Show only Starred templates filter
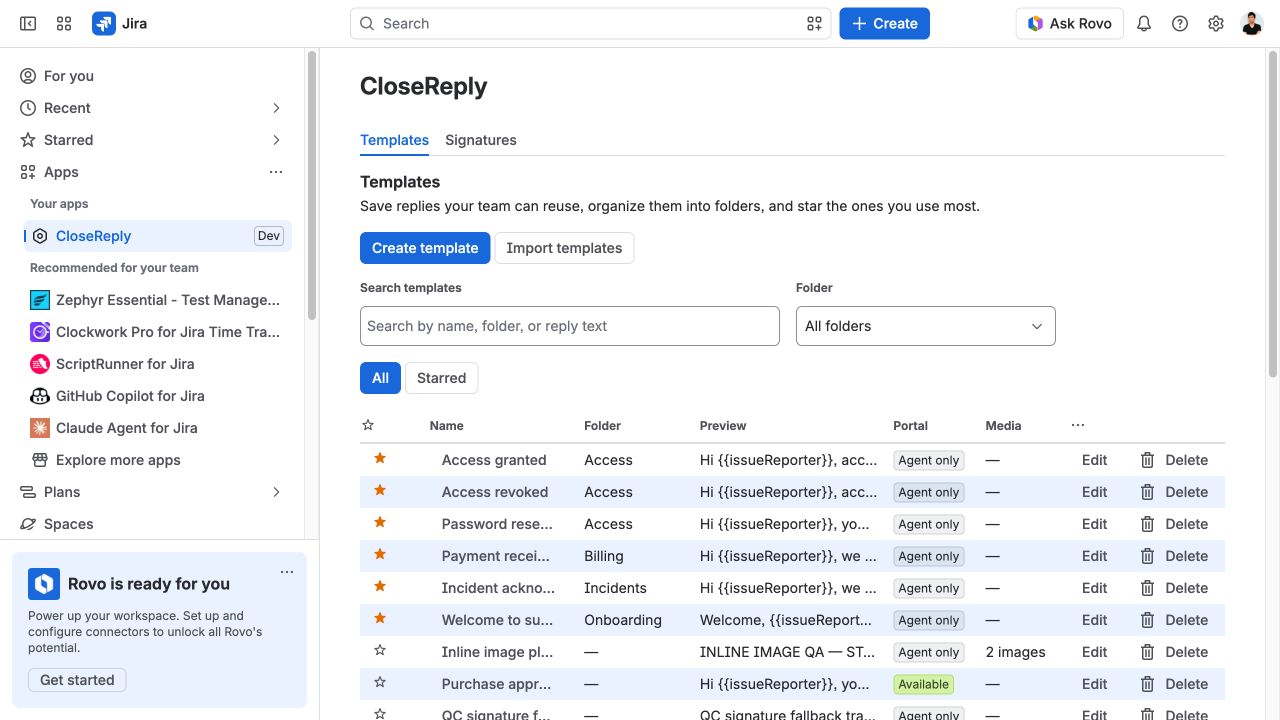 [441, 378]
